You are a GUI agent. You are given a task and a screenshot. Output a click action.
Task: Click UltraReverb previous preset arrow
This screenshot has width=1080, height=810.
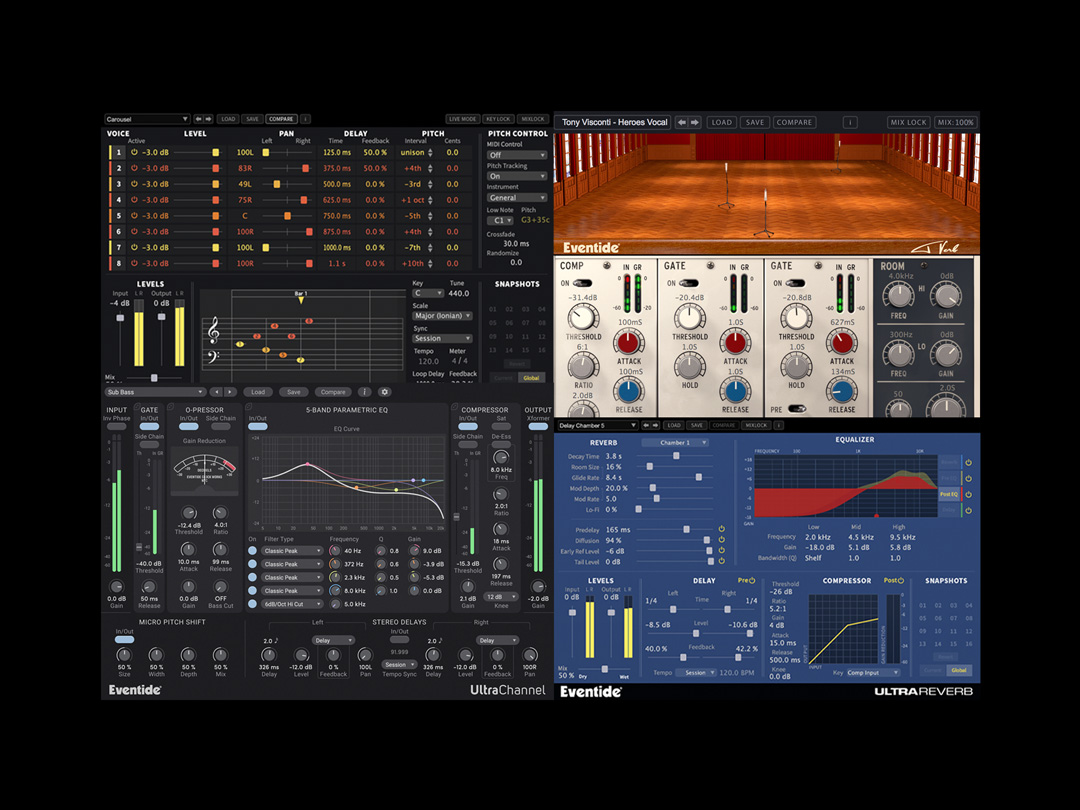point(645,425)
